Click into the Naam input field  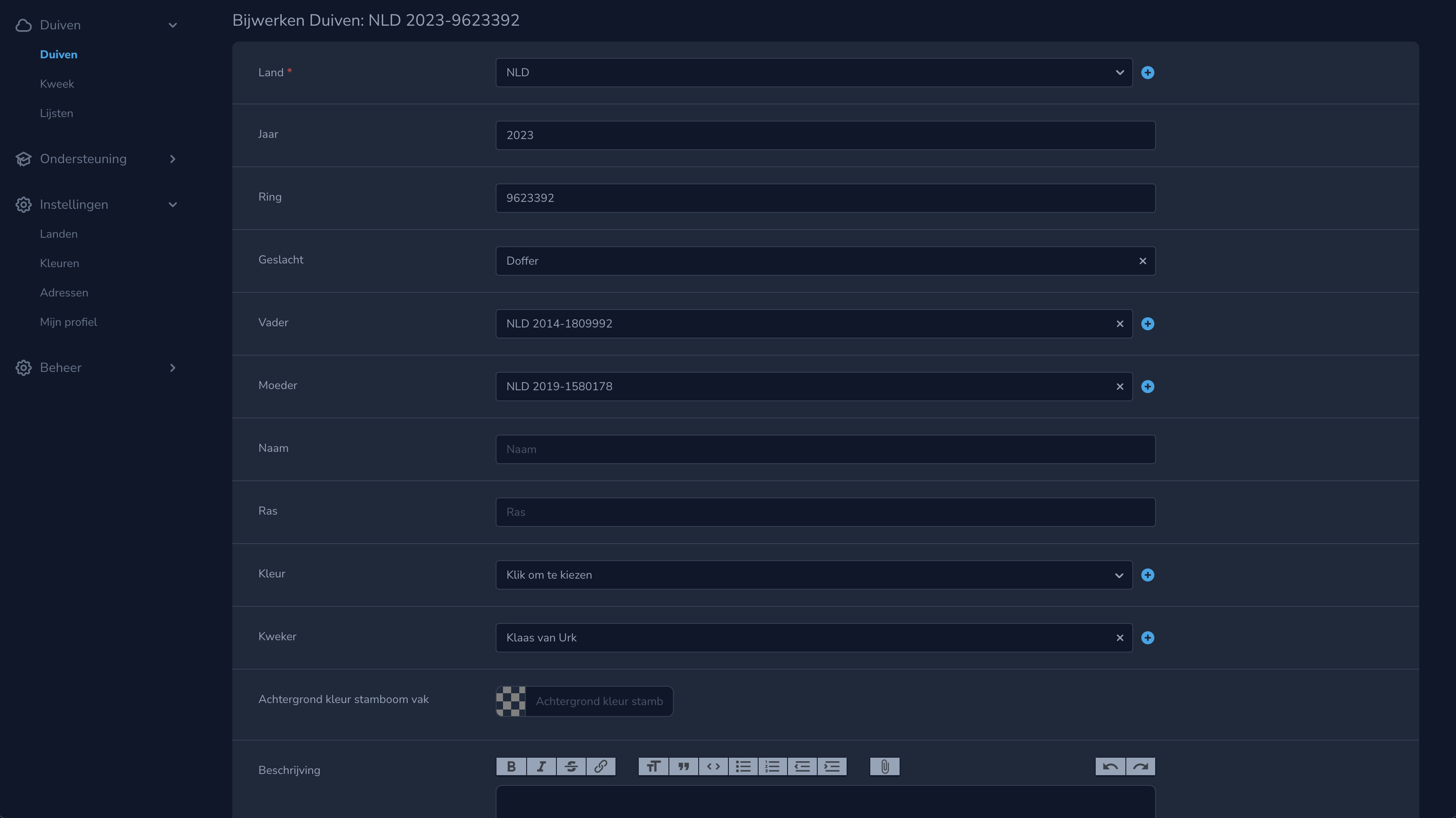click(x=825, y=449)
